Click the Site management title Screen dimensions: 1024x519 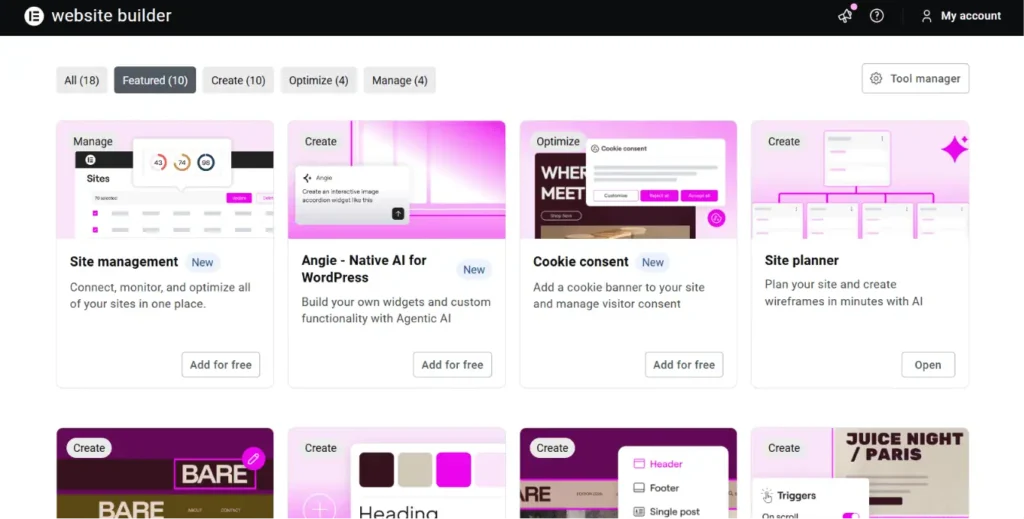(x=123, y=262)
